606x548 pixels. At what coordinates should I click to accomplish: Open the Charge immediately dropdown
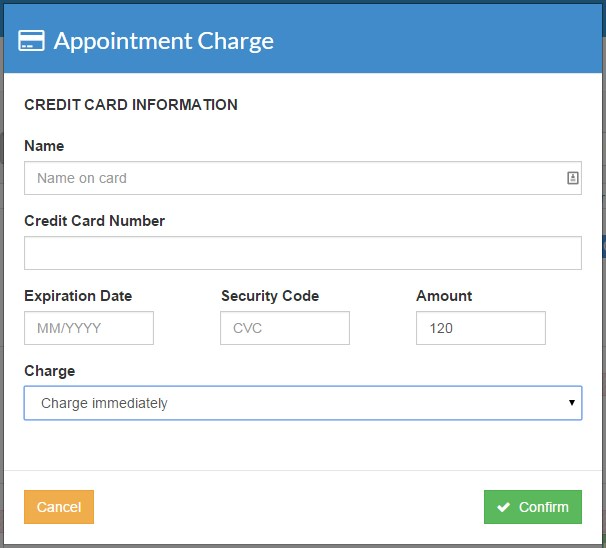point(302,403)
